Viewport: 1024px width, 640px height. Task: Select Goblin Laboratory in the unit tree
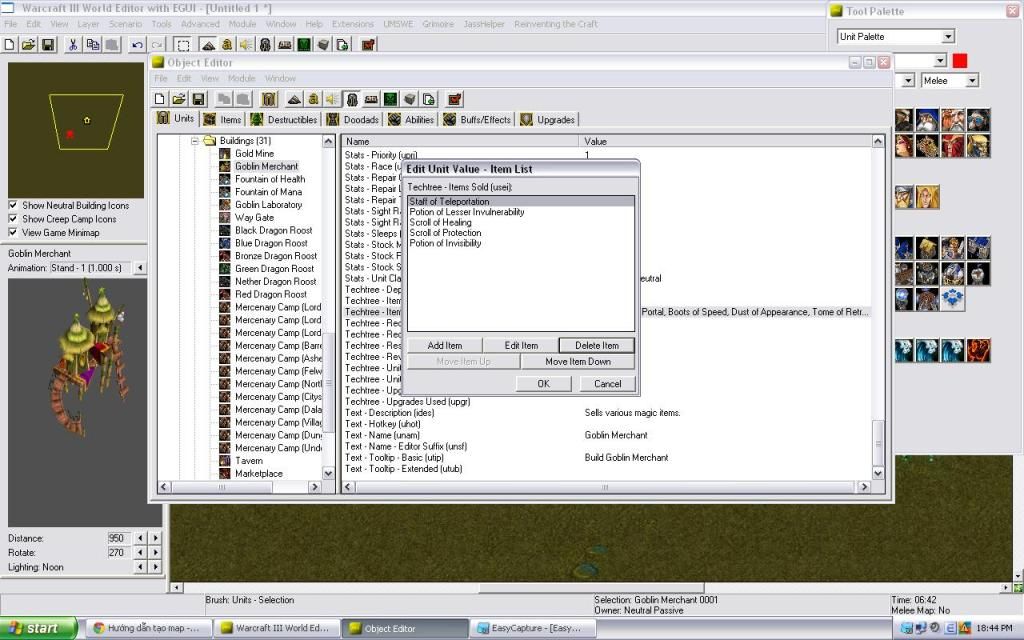click(268, 204)
